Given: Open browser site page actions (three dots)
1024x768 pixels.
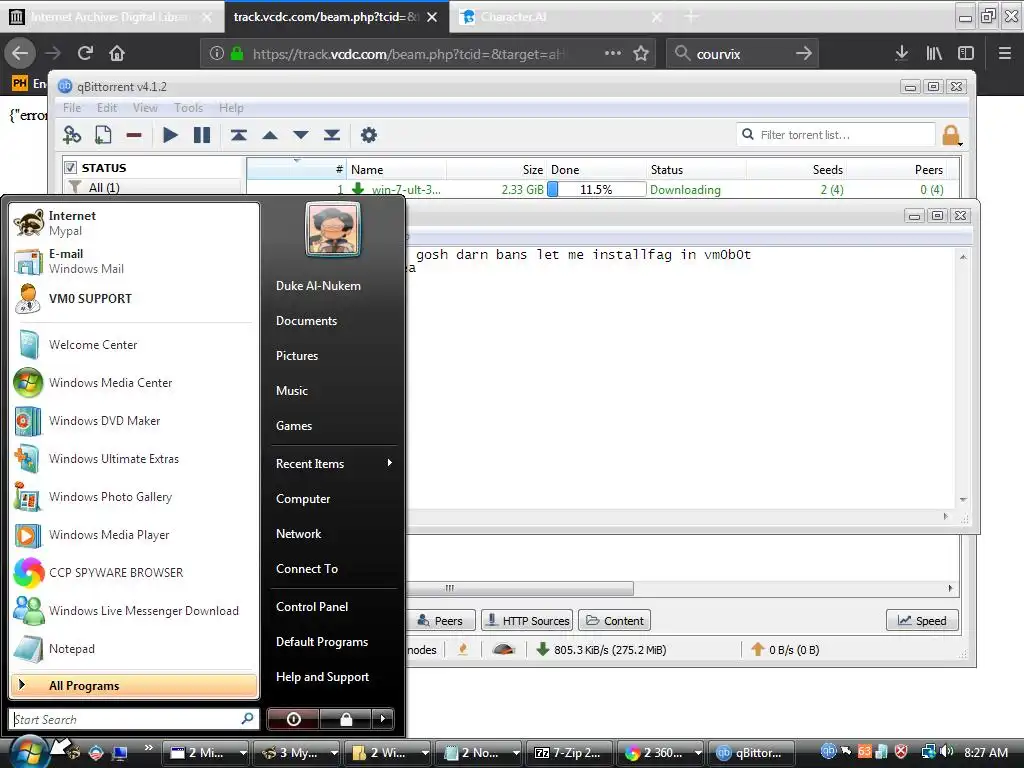Looking at the screenshot, I should pyautogui.click(x=613, y=54).
